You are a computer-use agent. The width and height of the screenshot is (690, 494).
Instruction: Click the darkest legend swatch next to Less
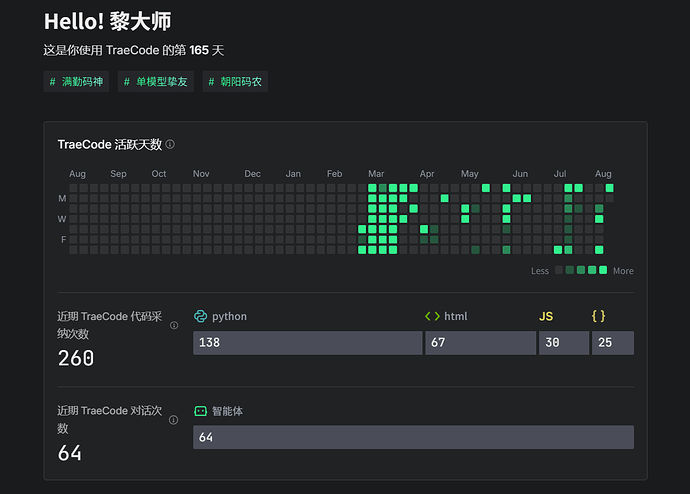(559, 270)
